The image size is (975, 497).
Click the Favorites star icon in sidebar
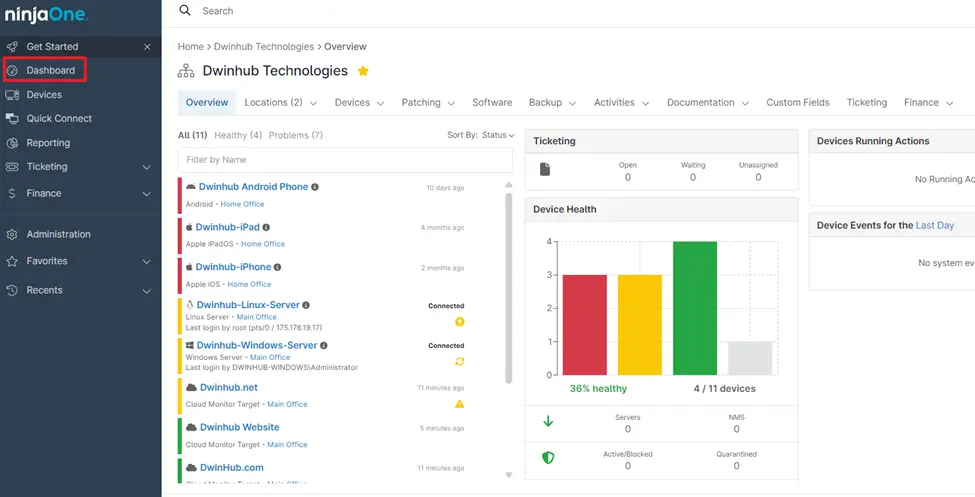(12, 261)
